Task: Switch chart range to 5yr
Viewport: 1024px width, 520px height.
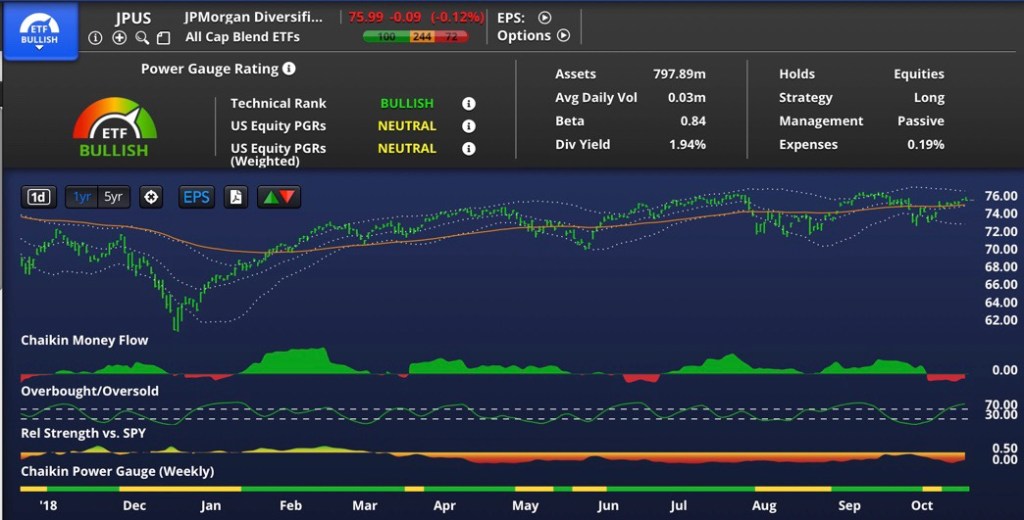Action: pos(114,197)
